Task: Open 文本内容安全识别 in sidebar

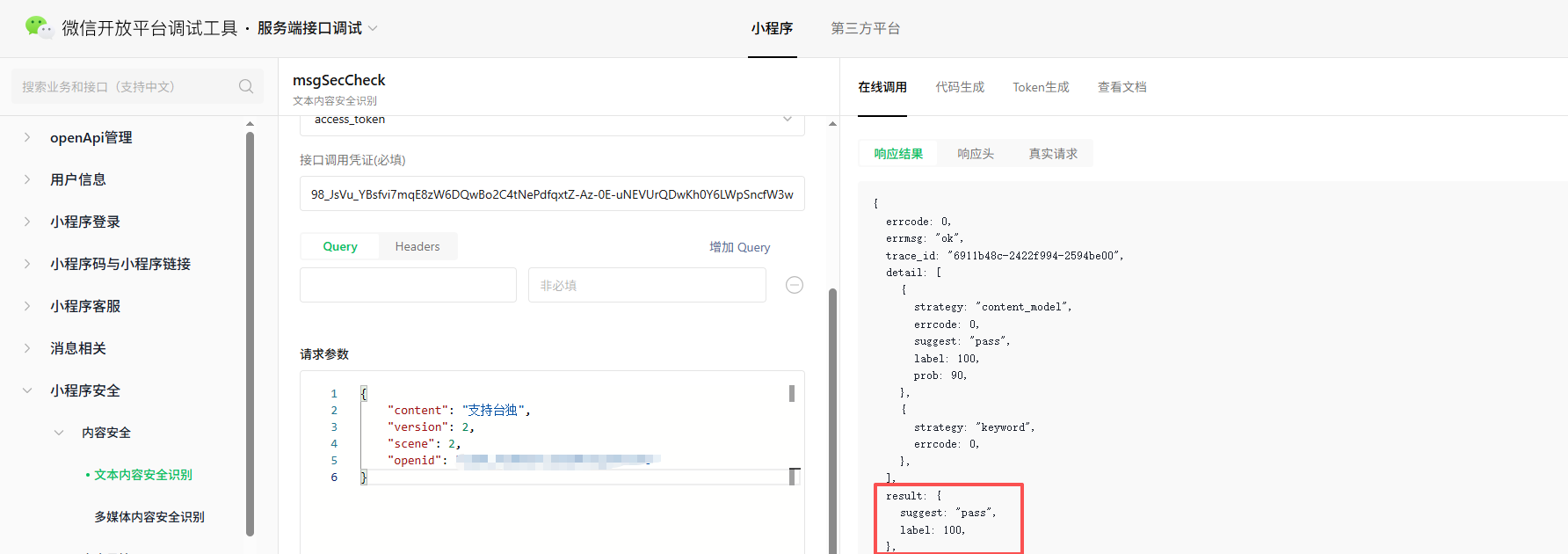Action: pyautogui.click(x=142, y=475)
